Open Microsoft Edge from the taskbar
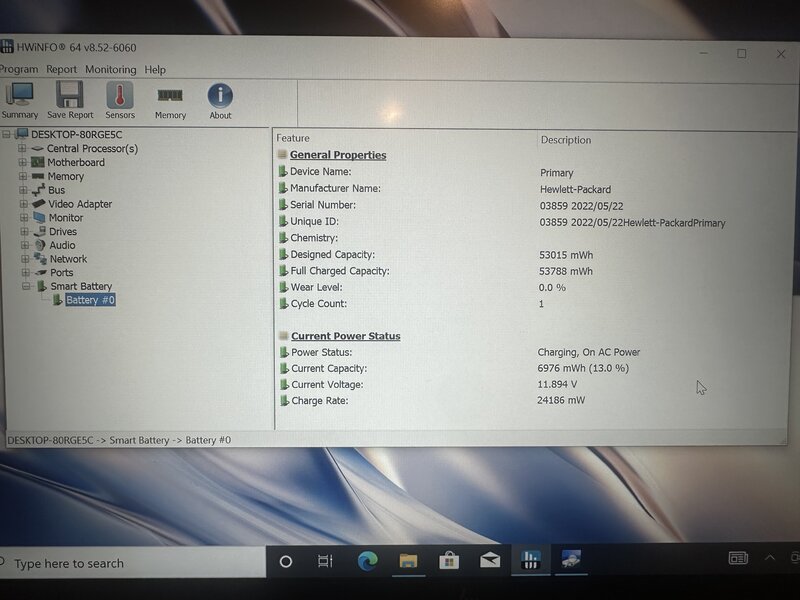This screenshot has width=800, height=600. pyautogui.click(x=367, y=561)
